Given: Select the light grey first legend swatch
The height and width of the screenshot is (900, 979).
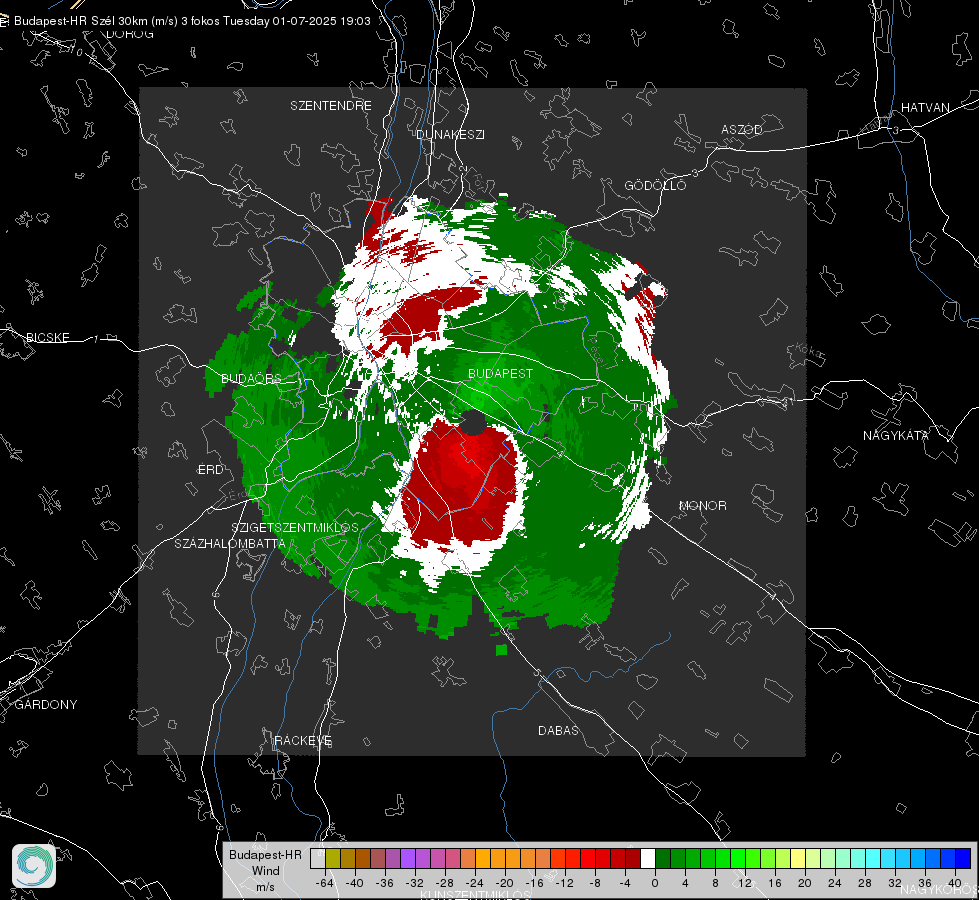Looking at the screenshot, I should [318, 858].
